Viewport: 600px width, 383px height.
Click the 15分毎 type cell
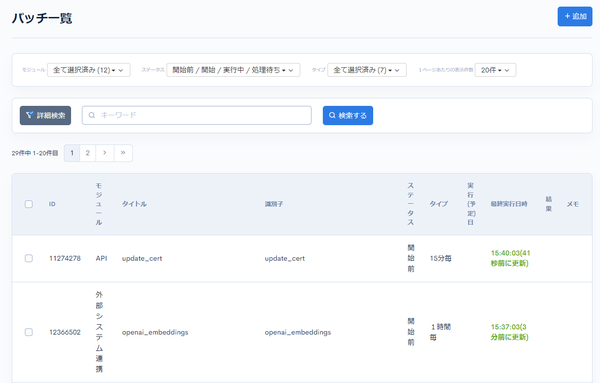[440, 258]
